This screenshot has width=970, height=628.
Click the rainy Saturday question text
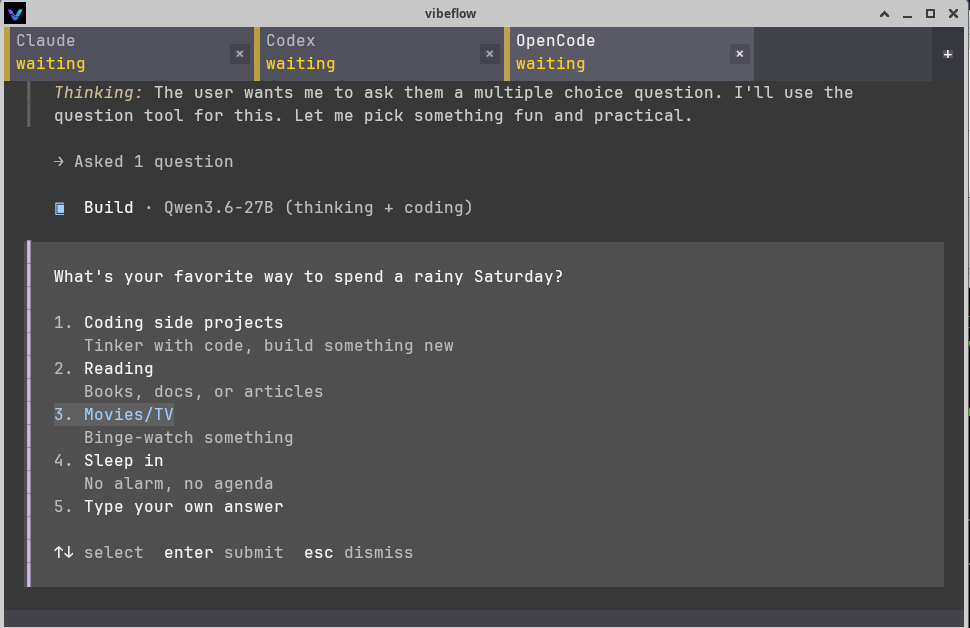[x=308, y=277]
